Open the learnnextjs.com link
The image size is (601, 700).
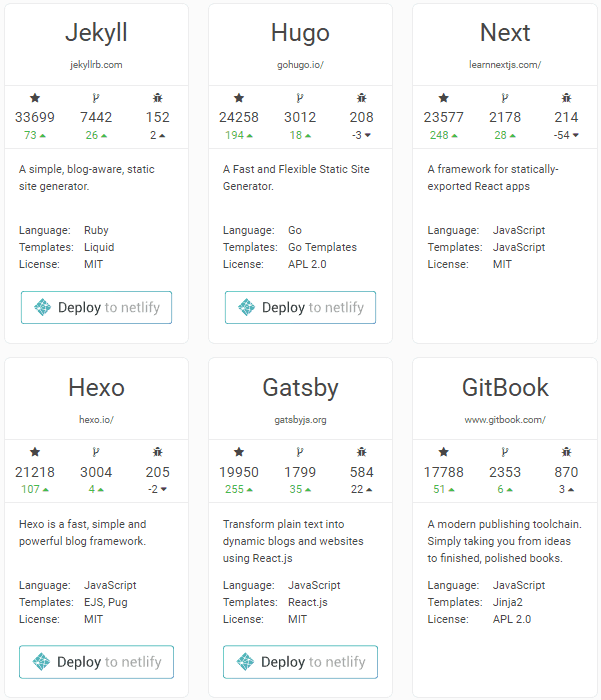505,64
